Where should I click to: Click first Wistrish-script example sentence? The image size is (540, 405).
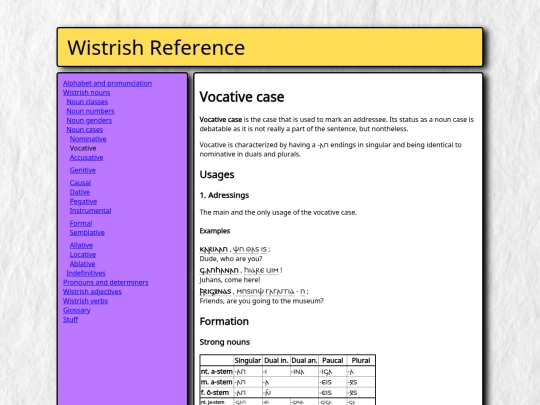(x=235, y=249)
